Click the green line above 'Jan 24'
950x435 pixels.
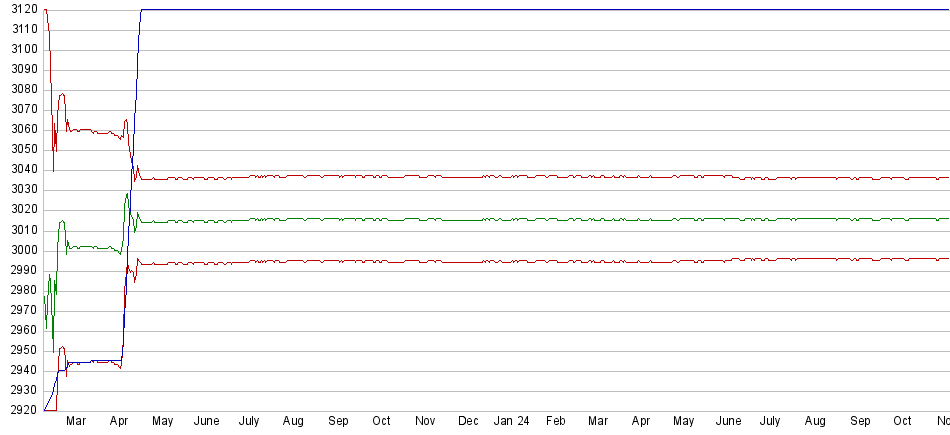pyautogui.click(x=510, y=219)
